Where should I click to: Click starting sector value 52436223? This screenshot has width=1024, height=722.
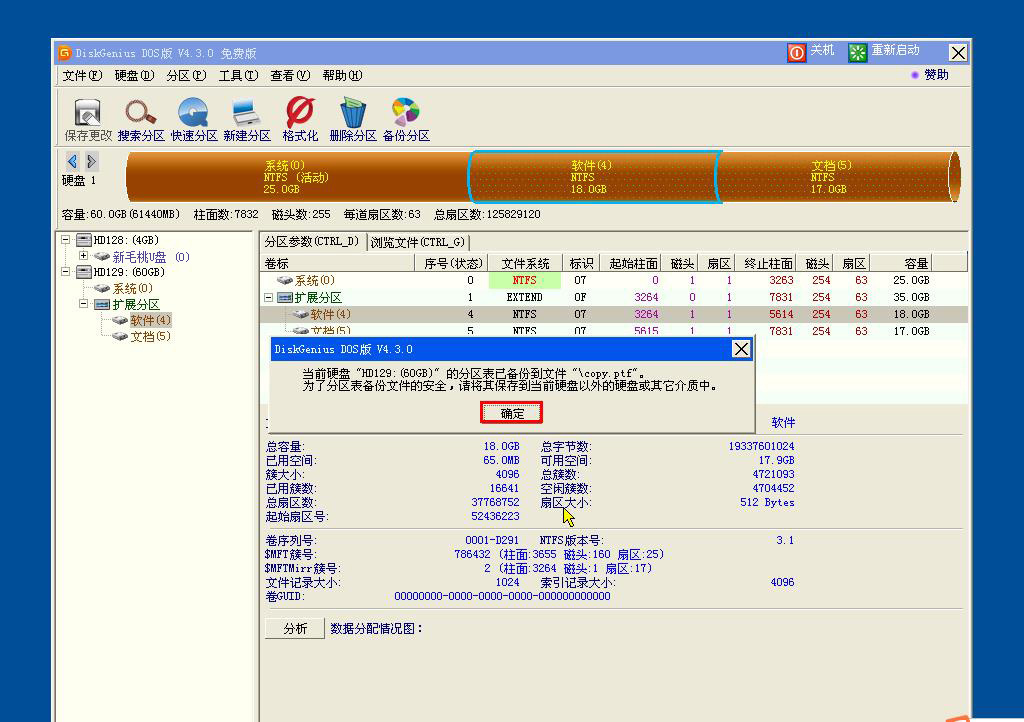point(495,516)
